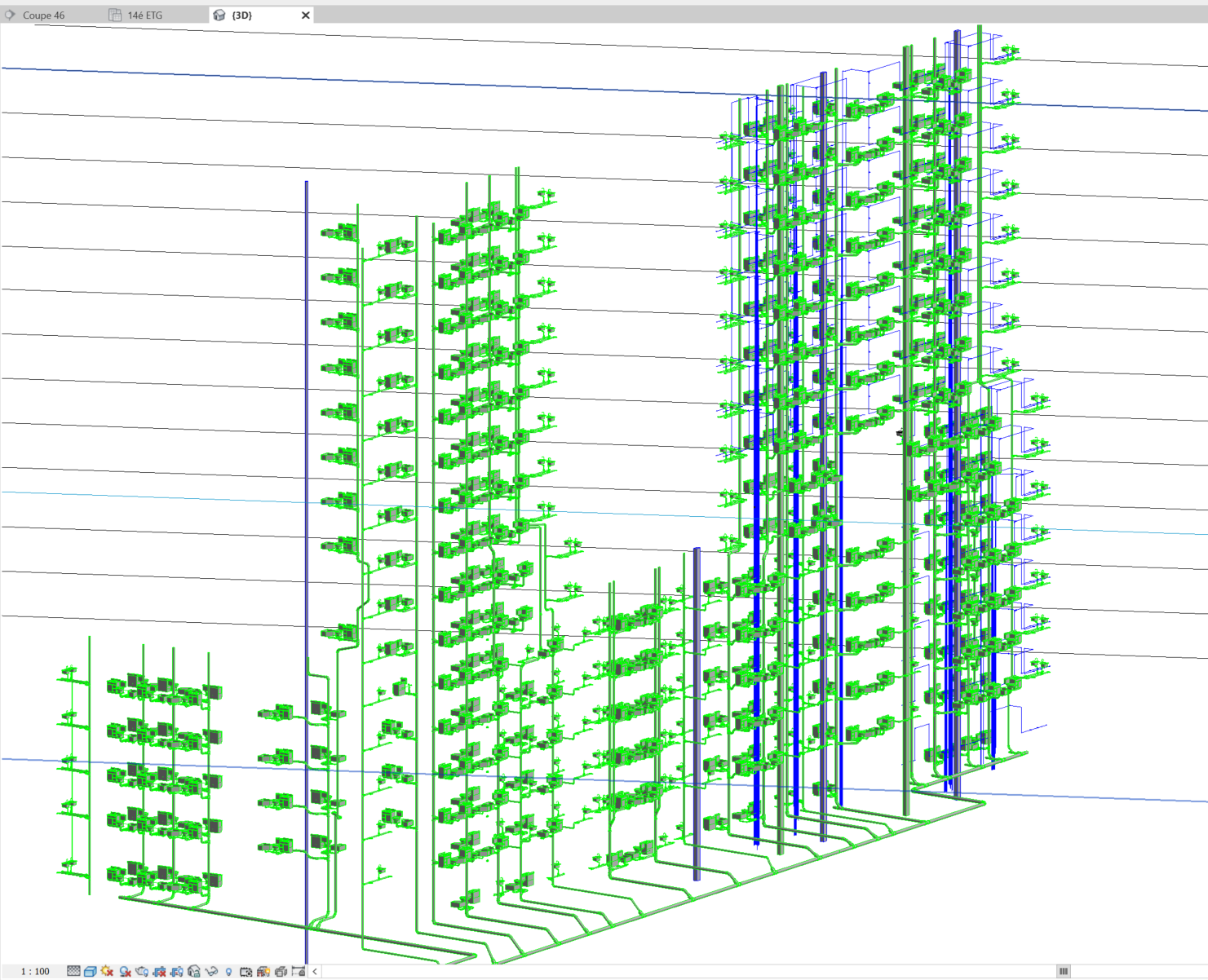Select the {3D} view tab
1208x980 pixels.
coord(241,15)
